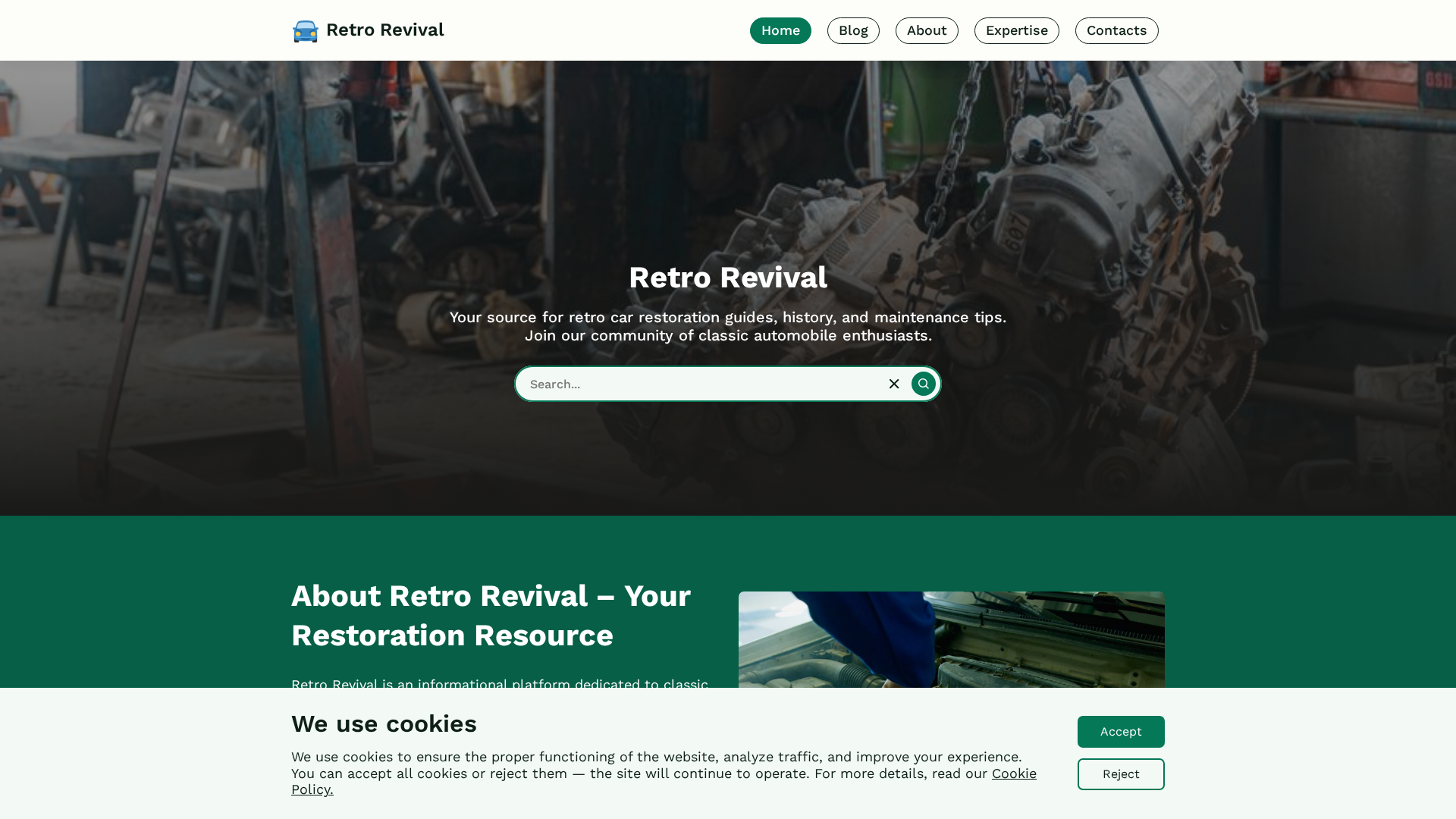Image resolution: width=1456 pixels, height=819 pixels.
Task: Click the About Retro Revival section heading
Action: (x=491, y=616)
